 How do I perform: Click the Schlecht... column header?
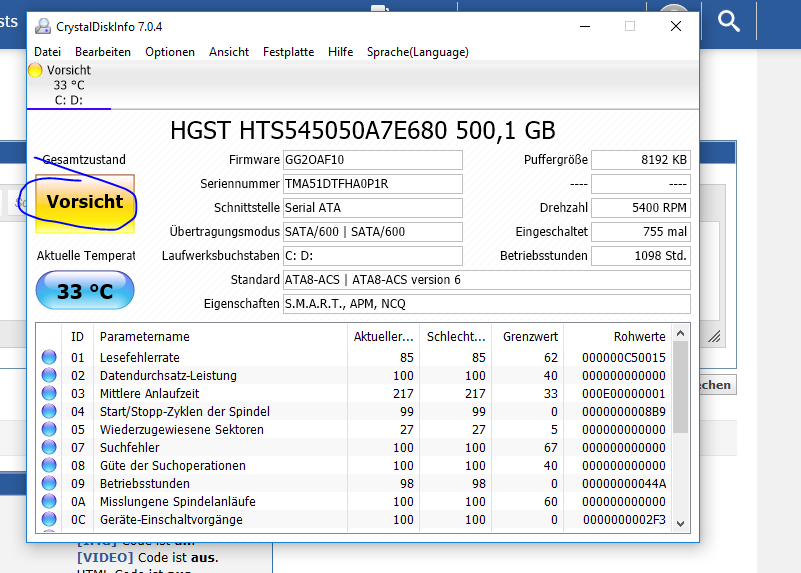coord(456,337)
